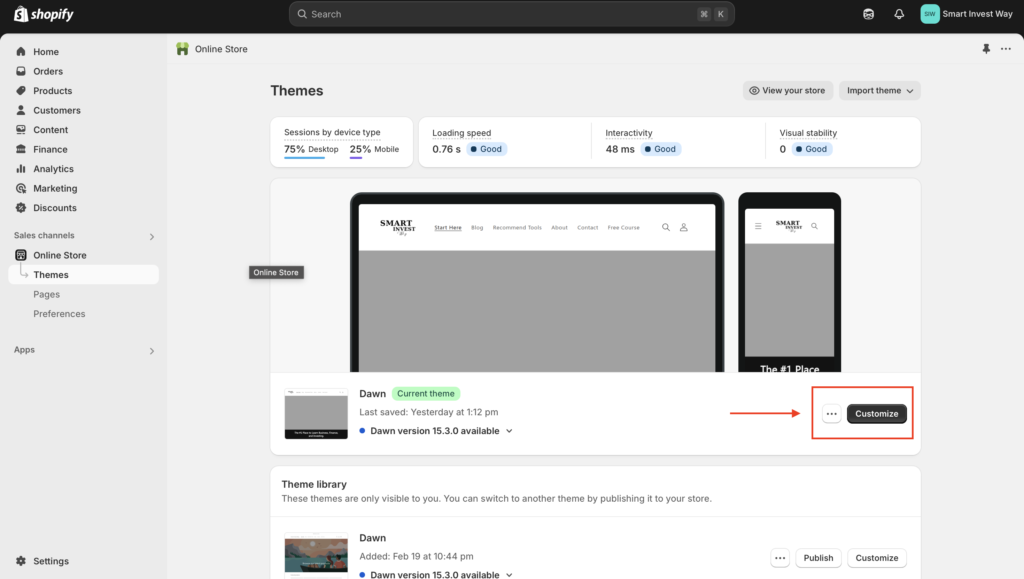Open Products in the sidebar
The image size is (1024, 579).
[52, 91]
